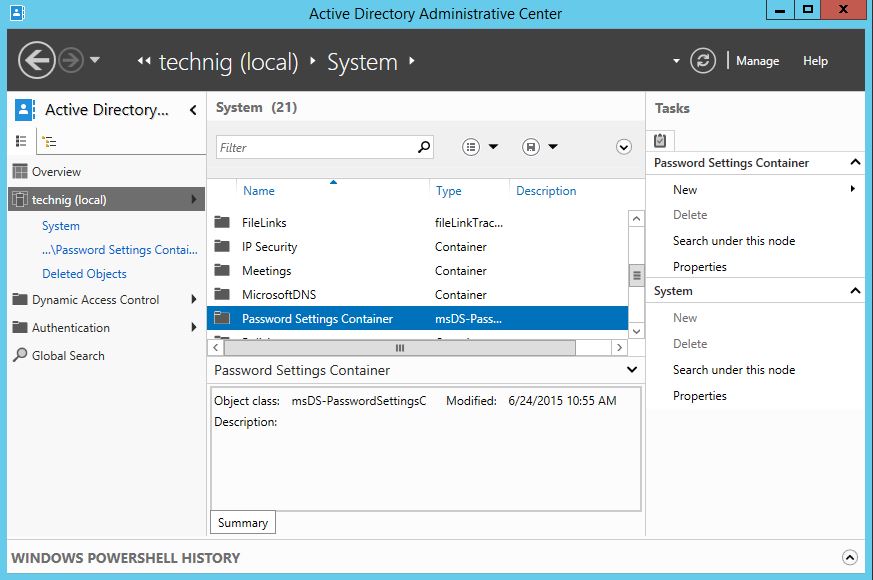Screen dimensions: 873x580
Task: Open the Manage menu
Action: pyautogui.click(x=757, y=61)
